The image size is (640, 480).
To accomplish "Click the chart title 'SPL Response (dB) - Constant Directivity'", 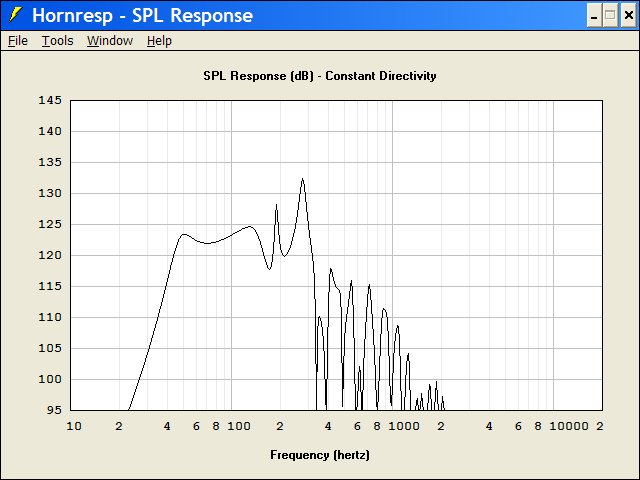I will click(x=320, y=76).
